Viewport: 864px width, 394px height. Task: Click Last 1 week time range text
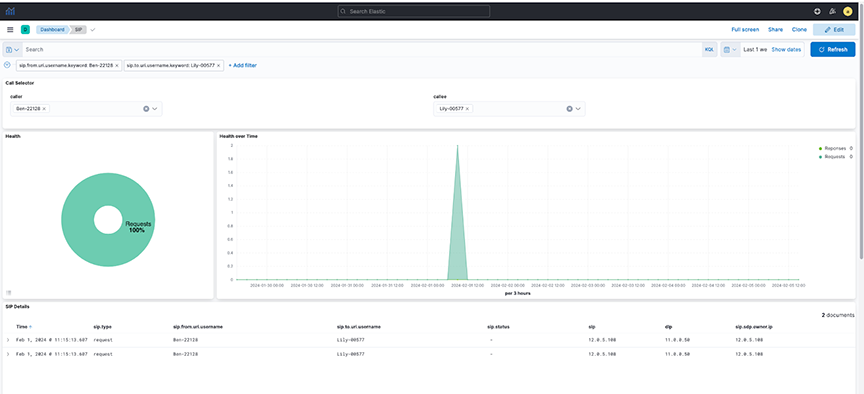[x=754, y=50]
